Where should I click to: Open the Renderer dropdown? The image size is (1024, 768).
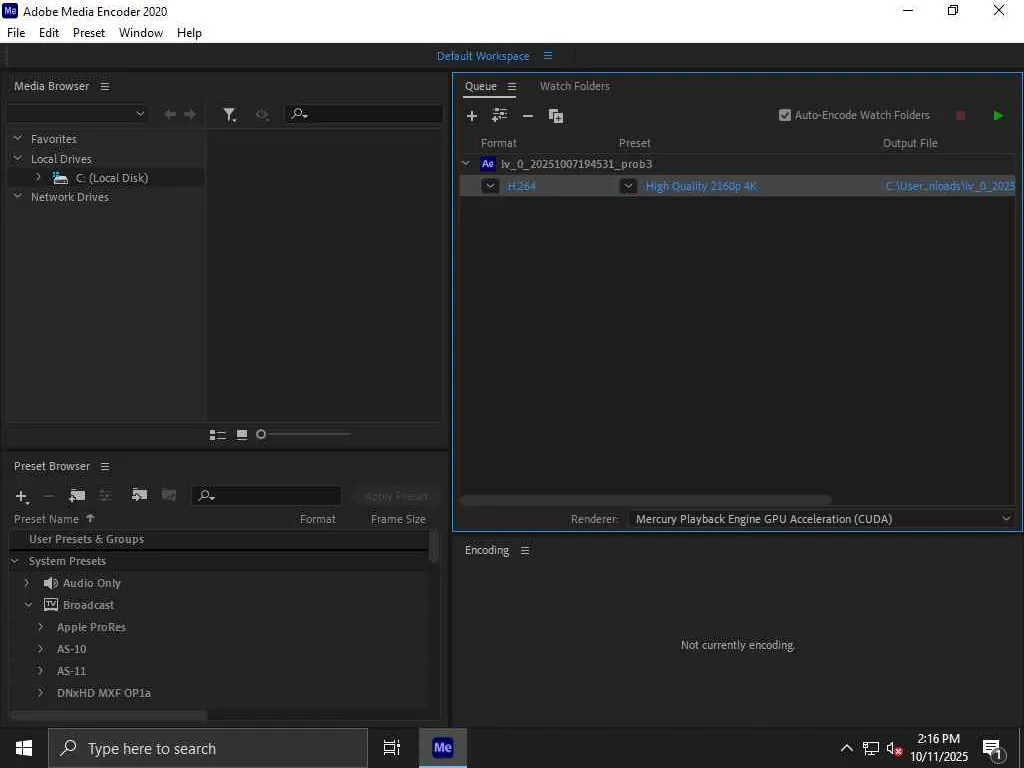click(821, 519)
